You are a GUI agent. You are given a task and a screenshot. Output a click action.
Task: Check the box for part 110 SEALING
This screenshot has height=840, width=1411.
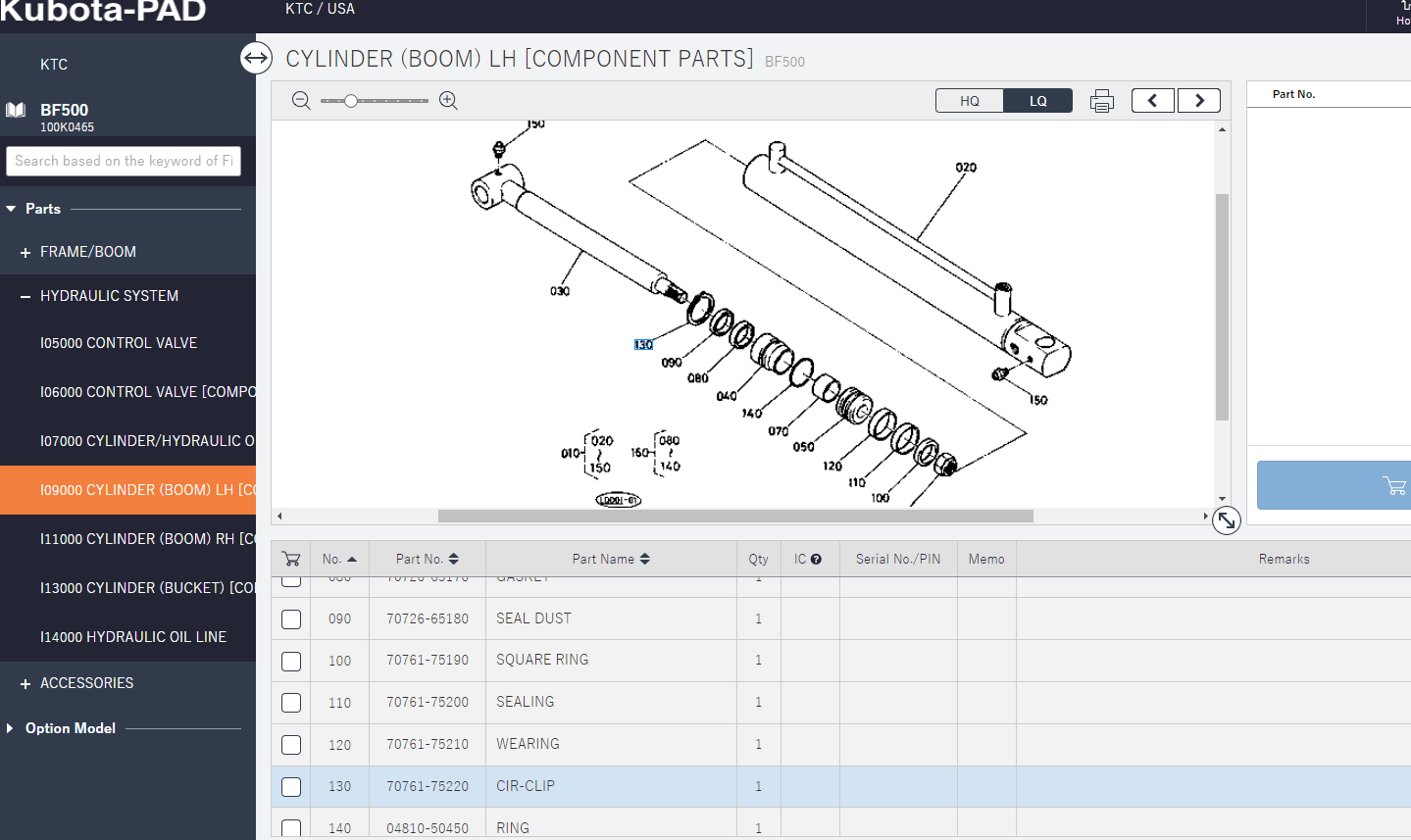[x=291, y=703]
